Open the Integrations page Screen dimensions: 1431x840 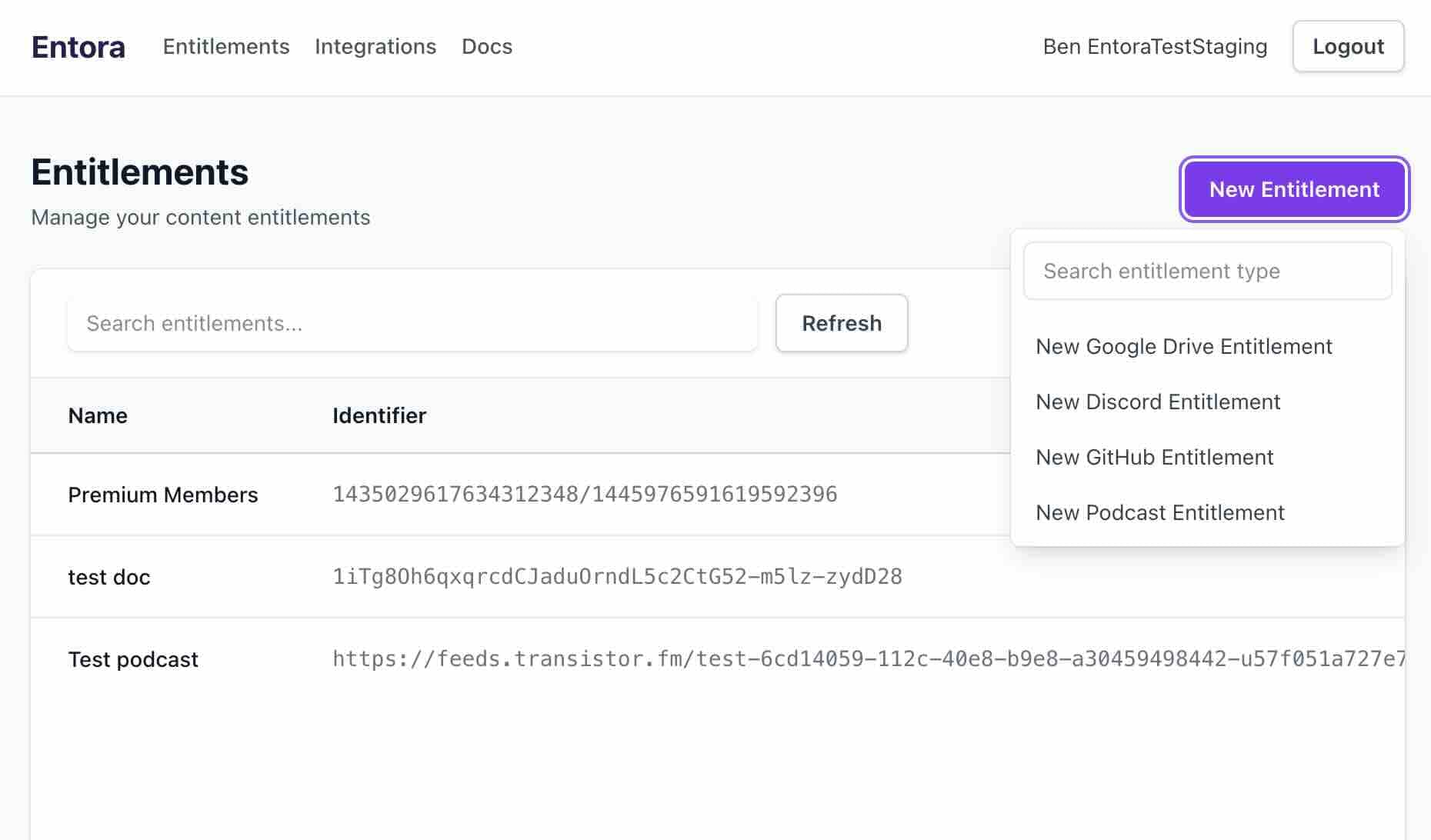(375, 46)
